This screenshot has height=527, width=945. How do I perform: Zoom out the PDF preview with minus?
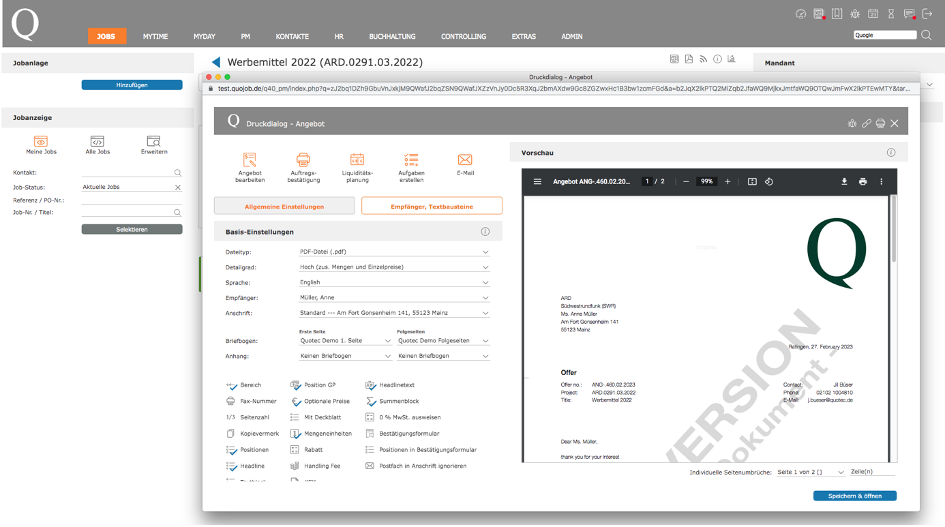(686, 181)
